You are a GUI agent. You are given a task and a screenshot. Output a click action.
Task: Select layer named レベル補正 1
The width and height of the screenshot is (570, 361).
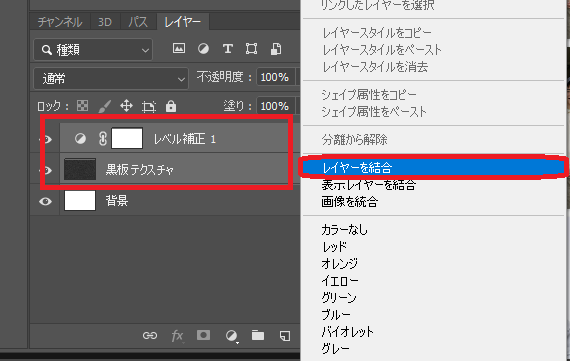pos(185,139)
